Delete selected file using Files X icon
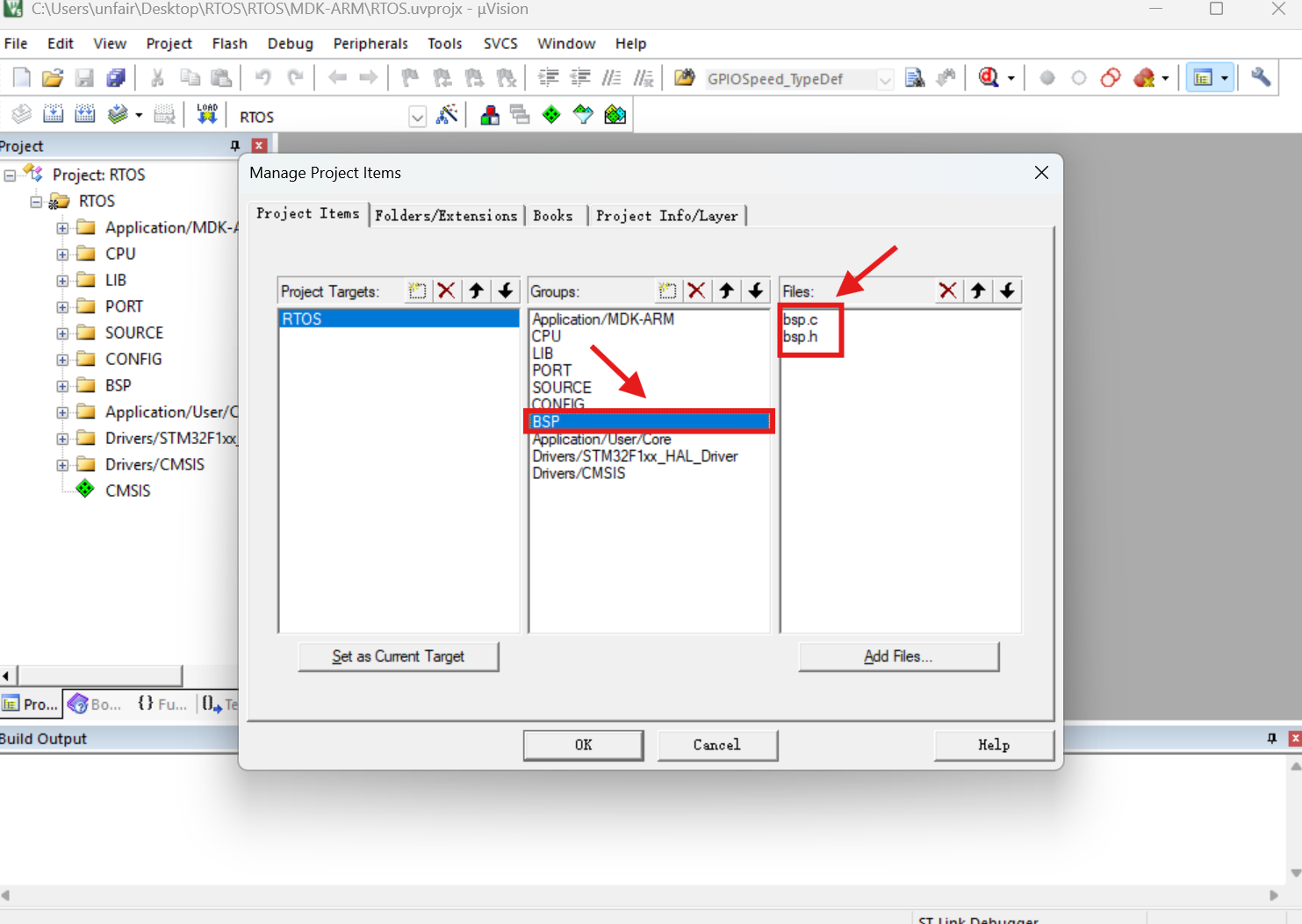This screenshot has width=1302, height=924. coord(948,290)
